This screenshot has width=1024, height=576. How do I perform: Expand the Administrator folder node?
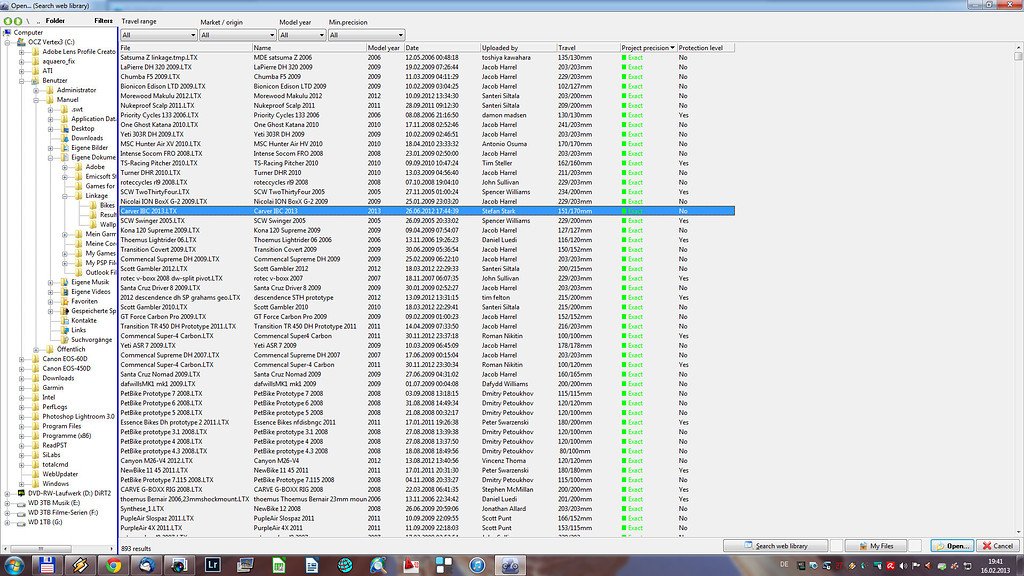click(36, 91)
